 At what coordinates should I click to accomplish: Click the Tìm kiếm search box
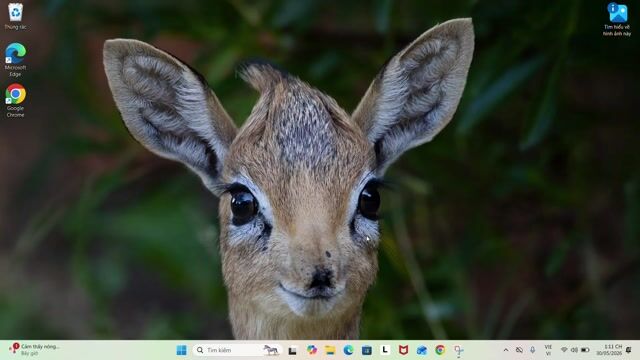237,350
